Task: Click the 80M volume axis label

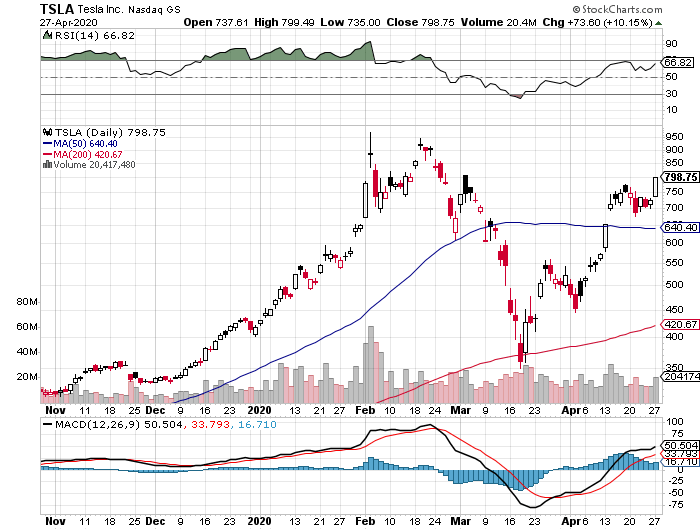Action: coord(27,302)
